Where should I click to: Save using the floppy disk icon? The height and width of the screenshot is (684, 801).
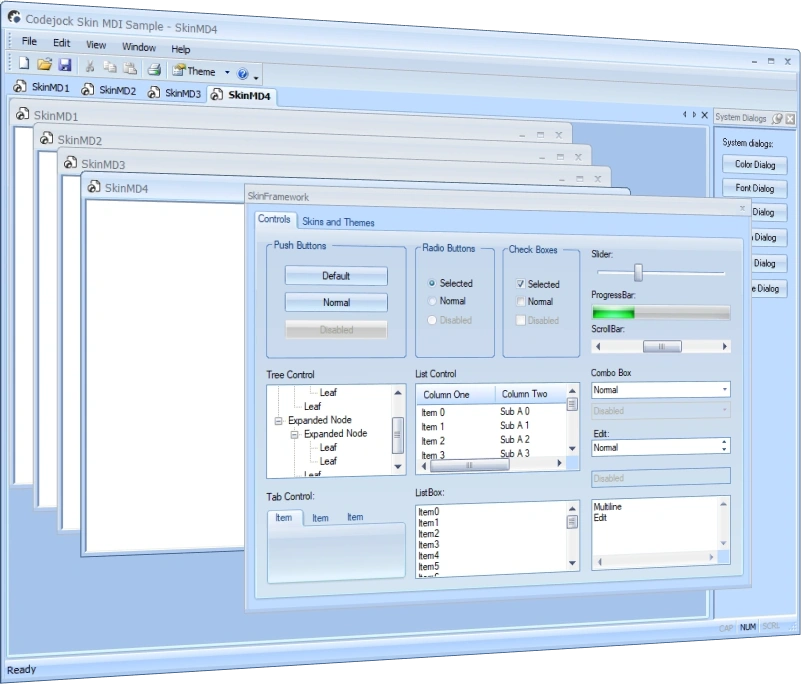(65, 65)
